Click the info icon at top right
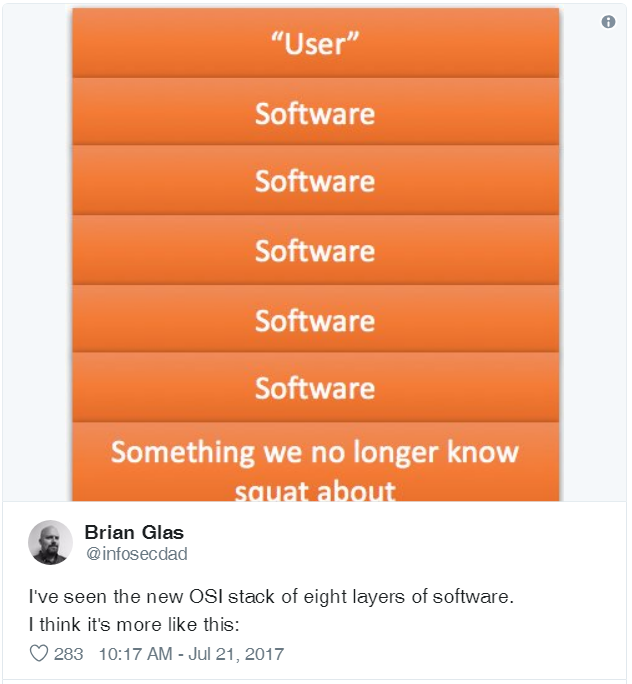Viewport: 632px width, 684px height. 608,22
